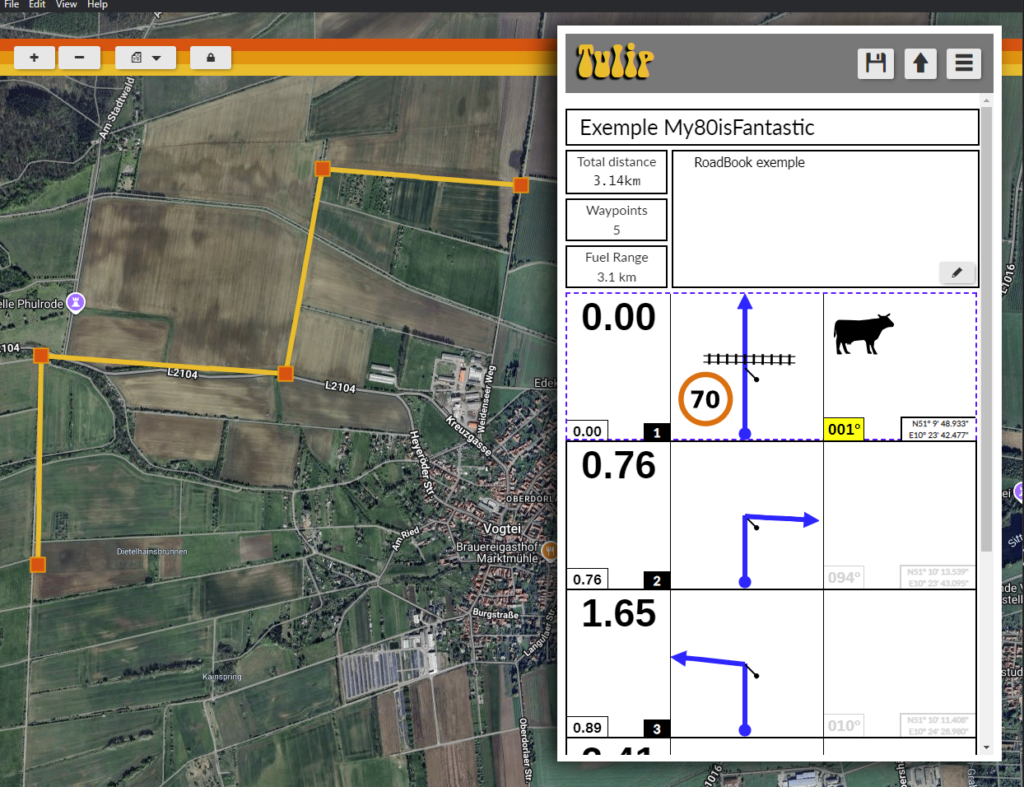Click the Exemple My80isFantastic title field
Viewport: 1024px width, 787px height.
click(x=771, y=128)
